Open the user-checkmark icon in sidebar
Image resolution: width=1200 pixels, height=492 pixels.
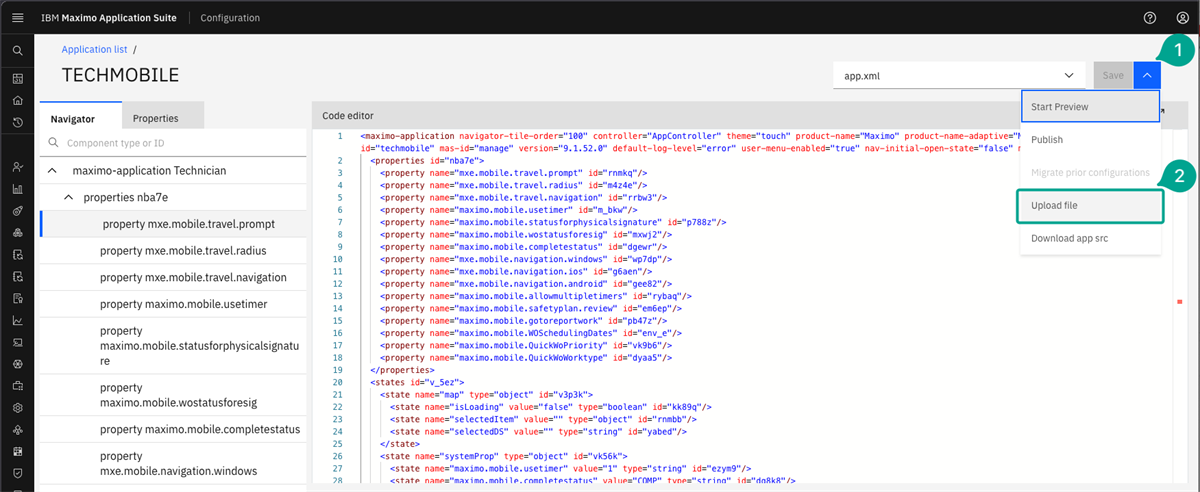pos(17,166)
